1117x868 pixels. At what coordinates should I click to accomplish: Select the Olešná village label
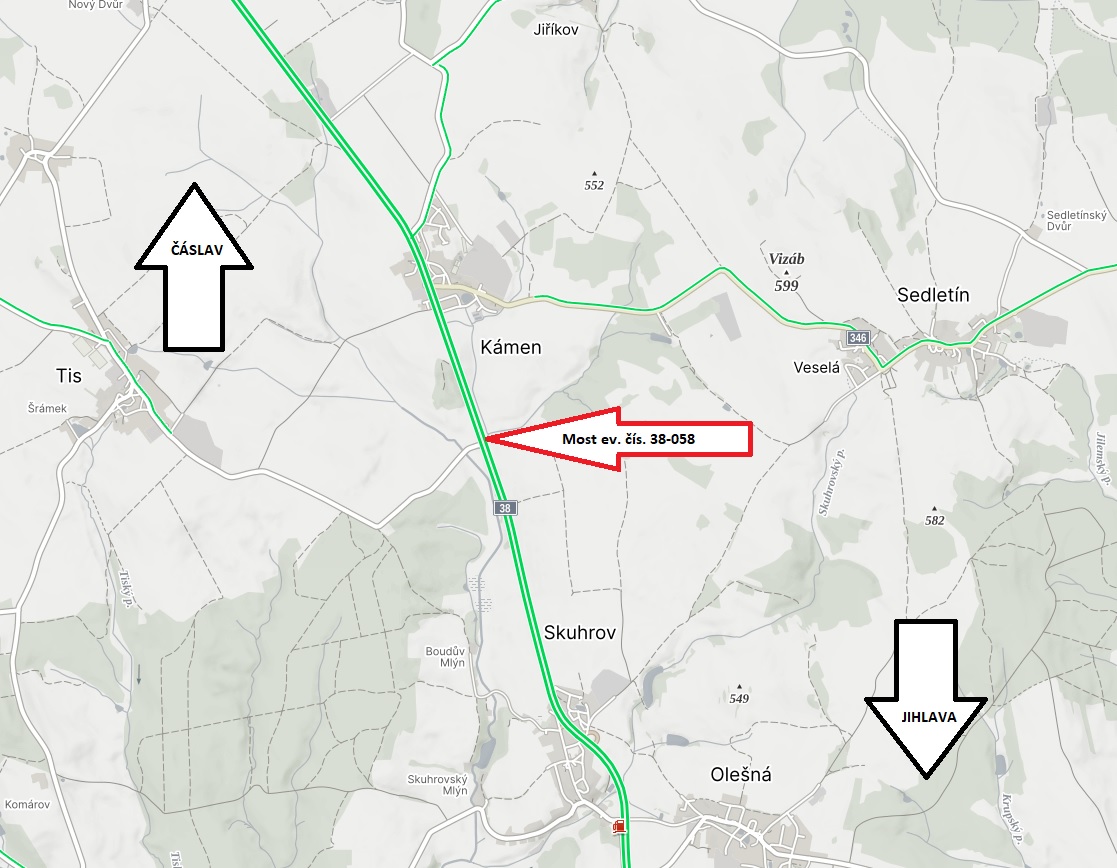(x=741, y=775)
